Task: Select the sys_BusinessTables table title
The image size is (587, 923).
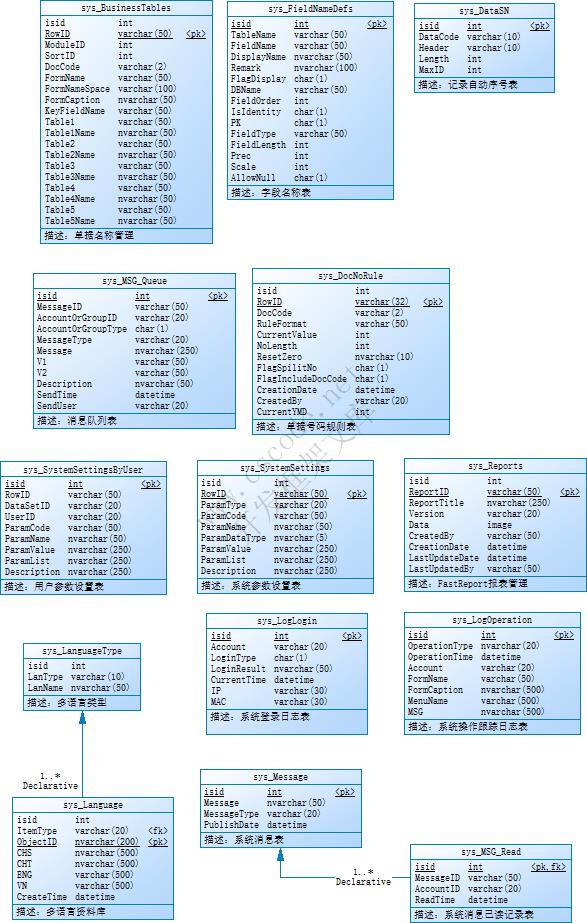Action: [x=126, y=8]
